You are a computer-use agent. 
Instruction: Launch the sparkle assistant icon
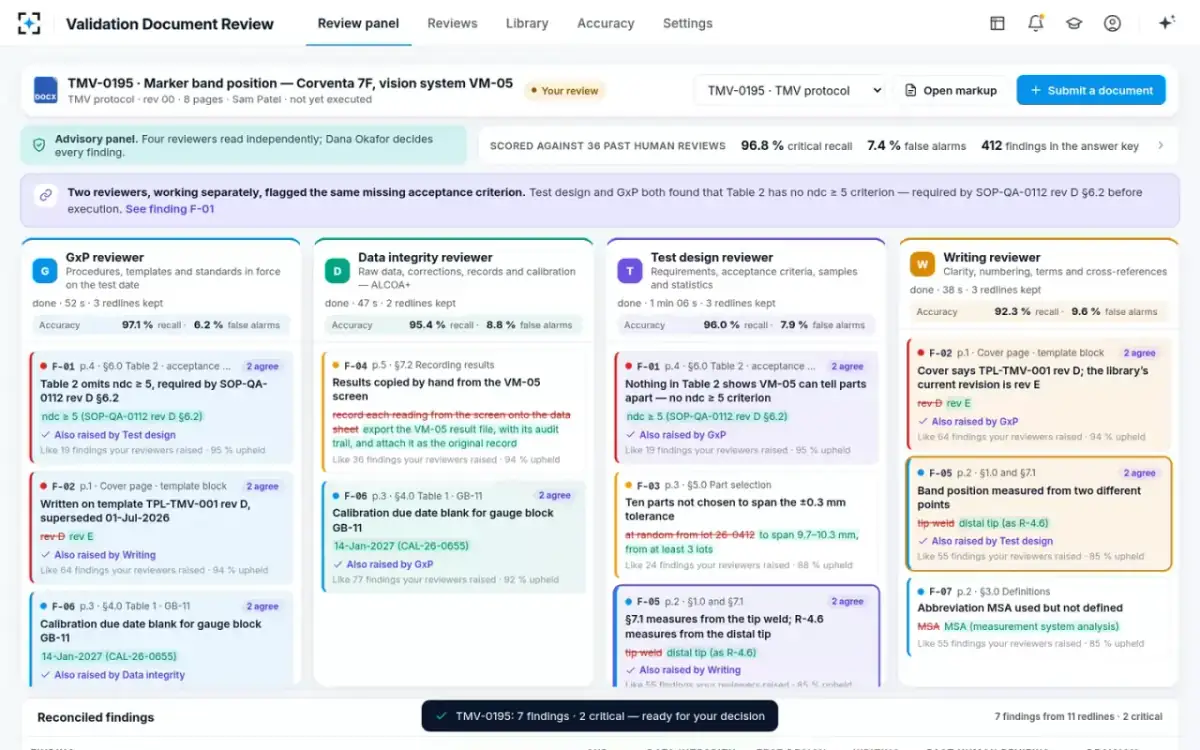pos(1166,23)
